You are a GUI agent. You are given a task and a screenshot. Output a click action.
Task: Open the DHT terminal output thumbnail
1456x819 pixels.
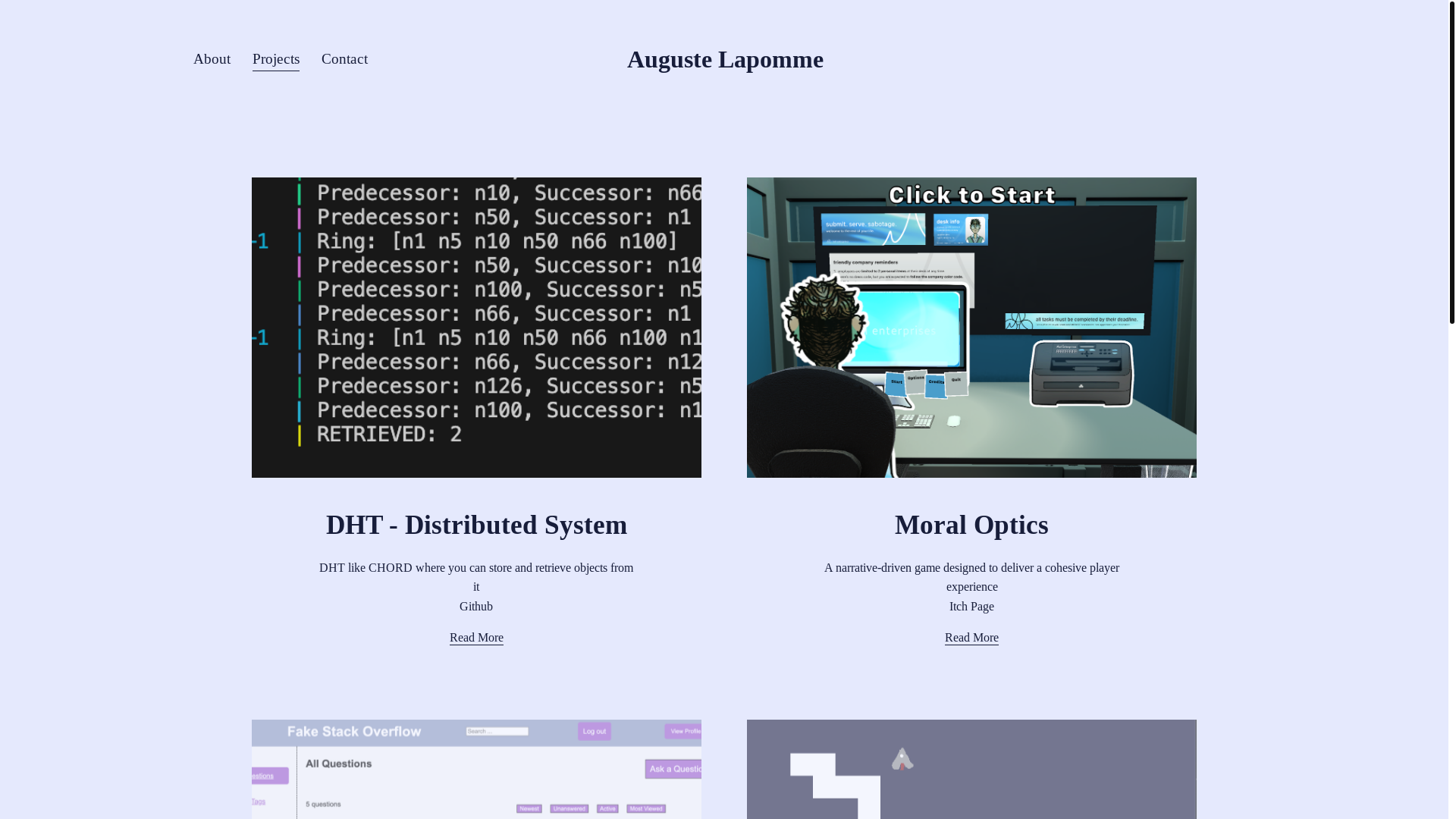(476, 328)
